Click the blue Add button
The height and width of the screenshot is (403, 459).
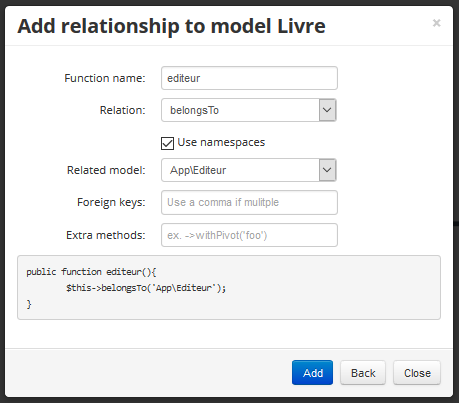coord(312,373)
